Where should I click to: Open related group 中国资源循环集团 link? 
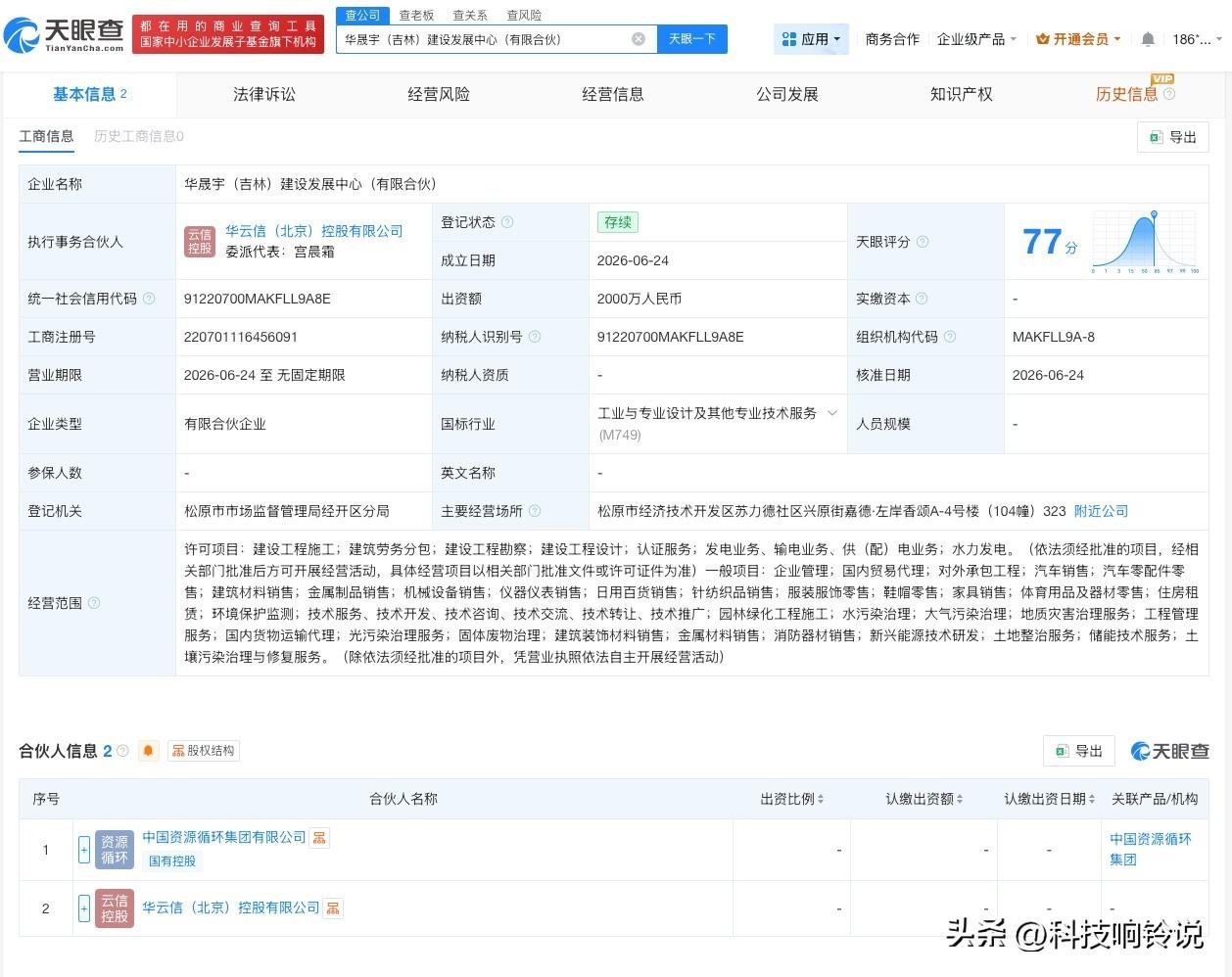click(x=1151, y=849)
